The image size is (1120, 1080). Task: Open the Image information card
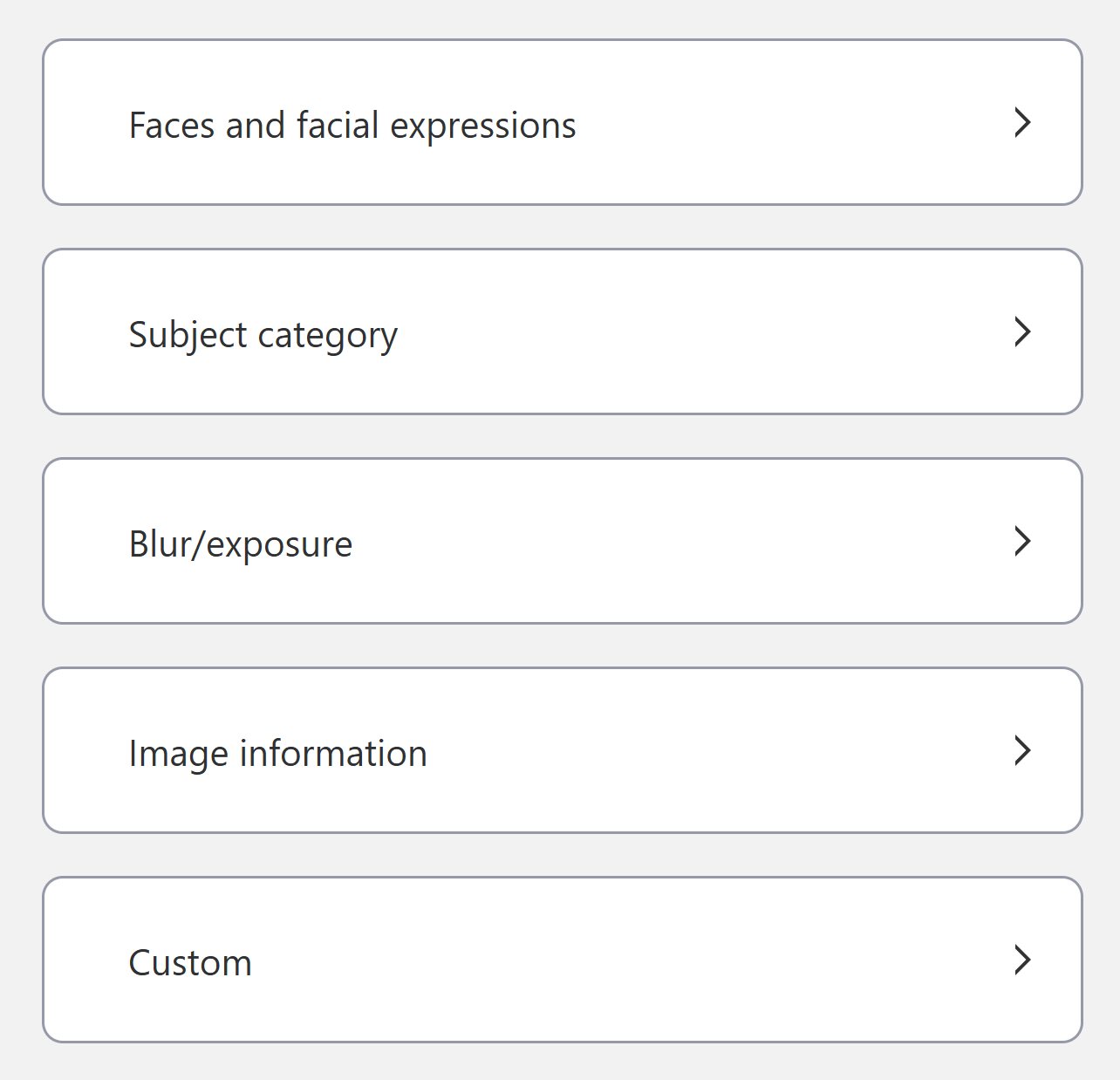[562, 751]
